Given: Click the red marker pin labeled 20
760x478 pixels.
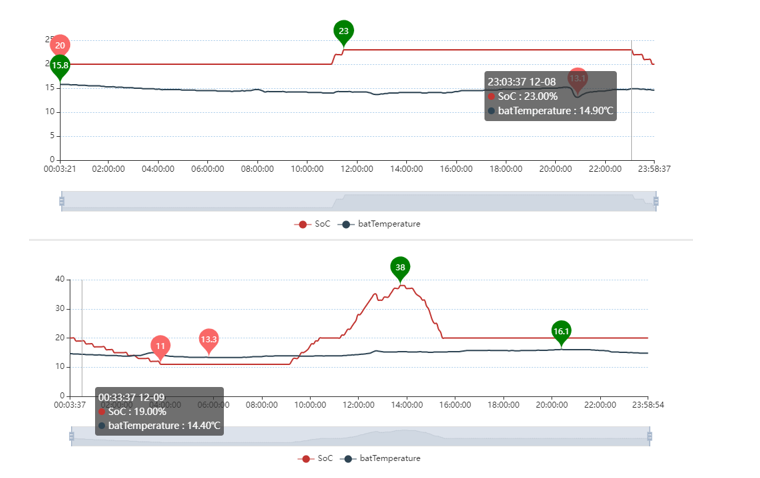Looking at the screenshot, I should tap(60, 45).
